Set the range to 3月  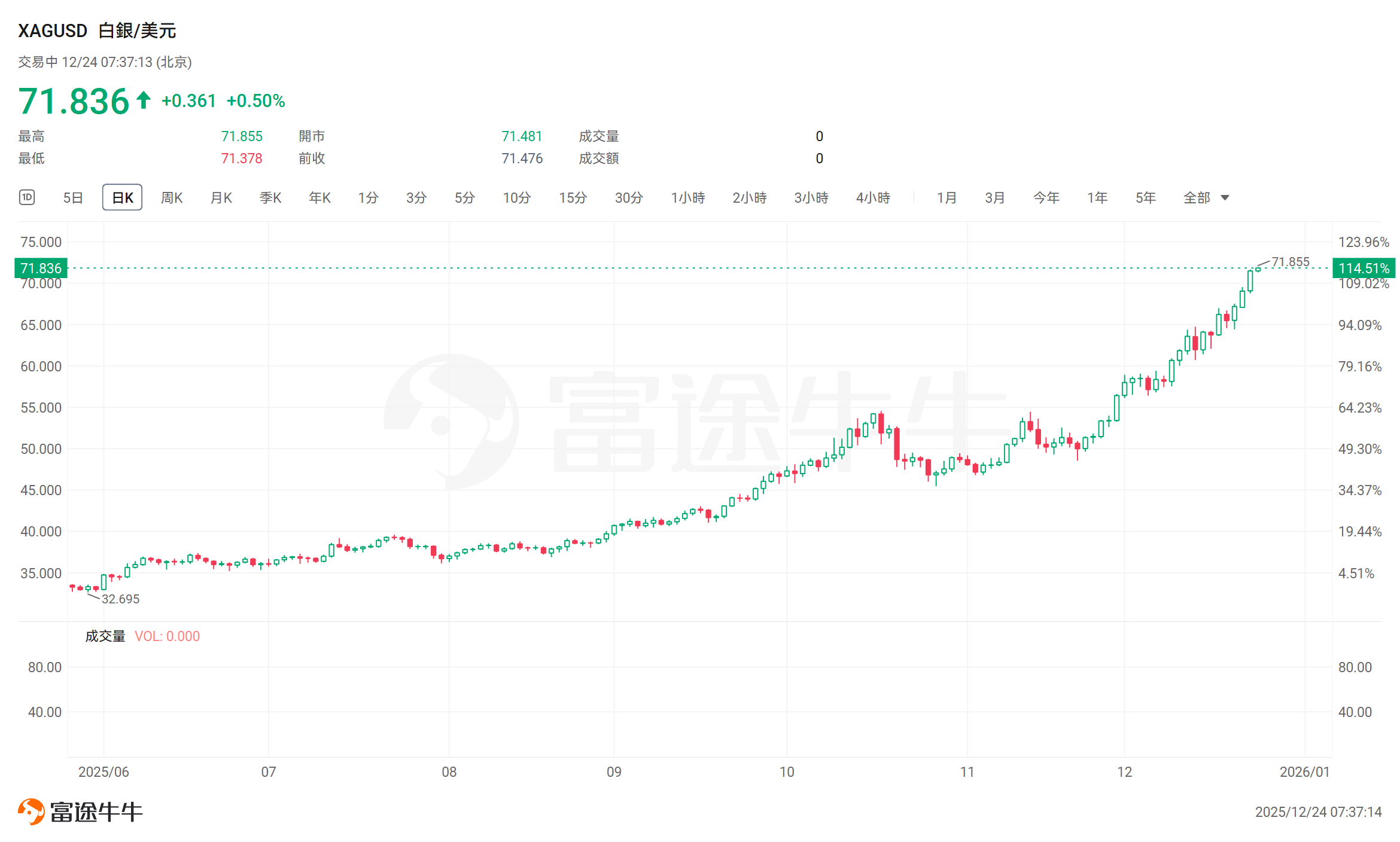tap(994, 197)
